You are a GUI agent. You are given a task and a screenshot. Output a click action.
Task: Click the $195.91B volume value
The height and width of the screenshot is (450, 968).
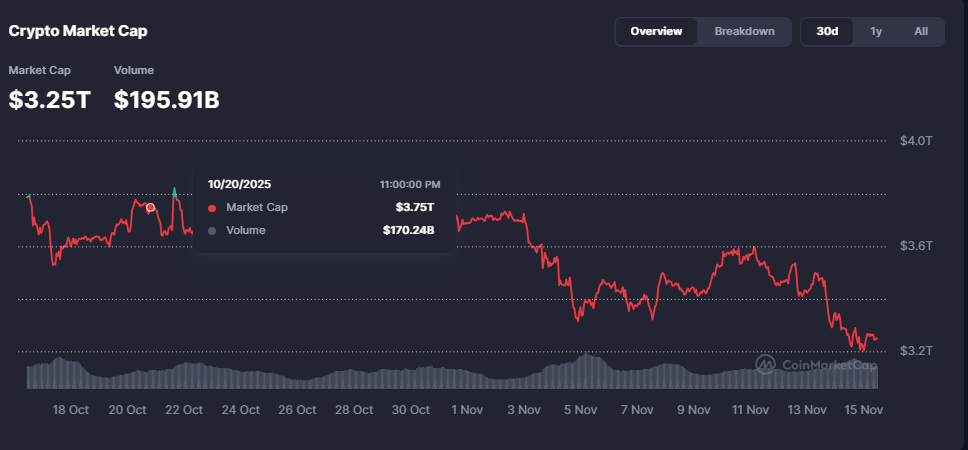(x=166, y=100)
